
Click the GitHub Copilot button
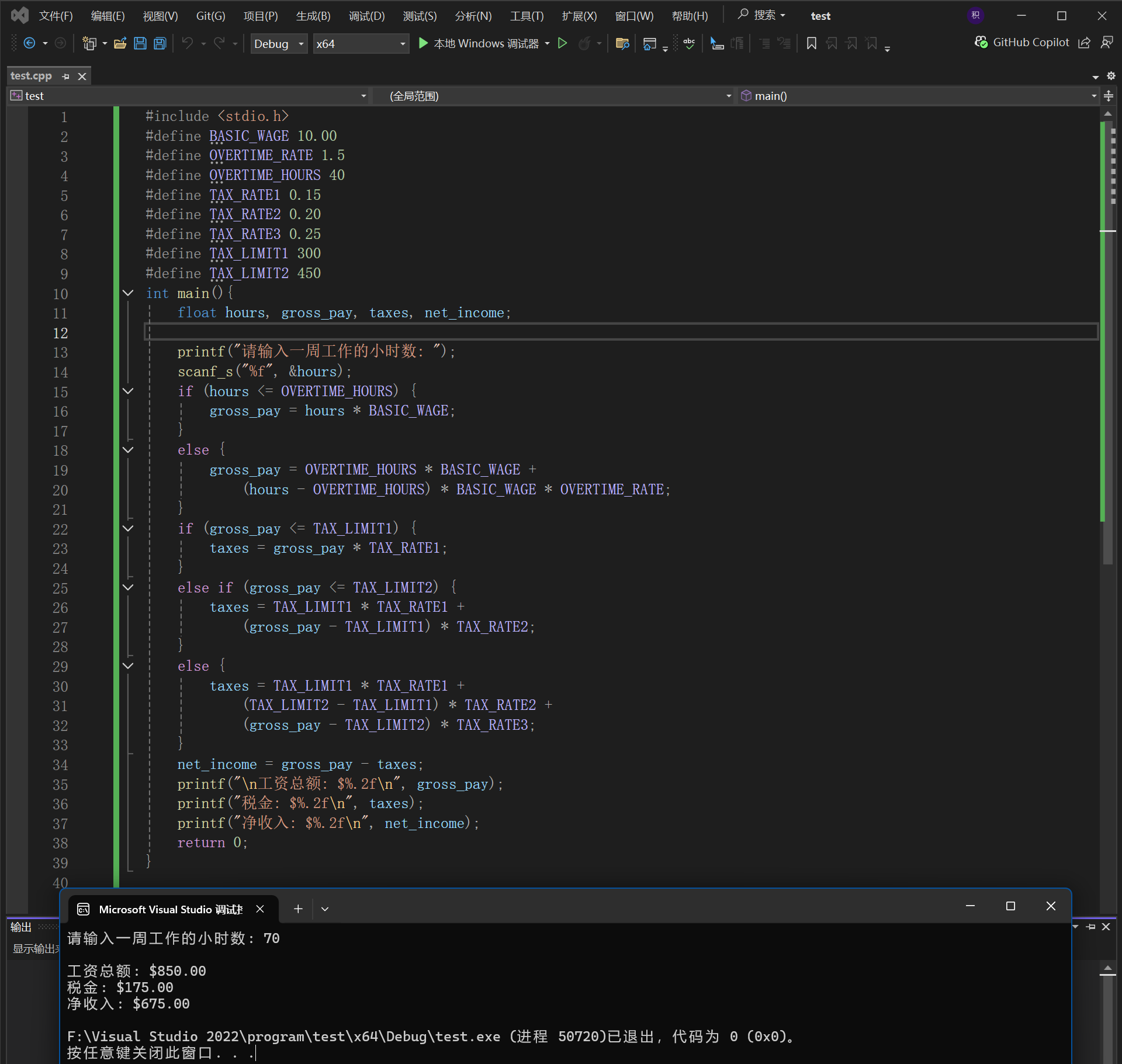[1021, 43]
